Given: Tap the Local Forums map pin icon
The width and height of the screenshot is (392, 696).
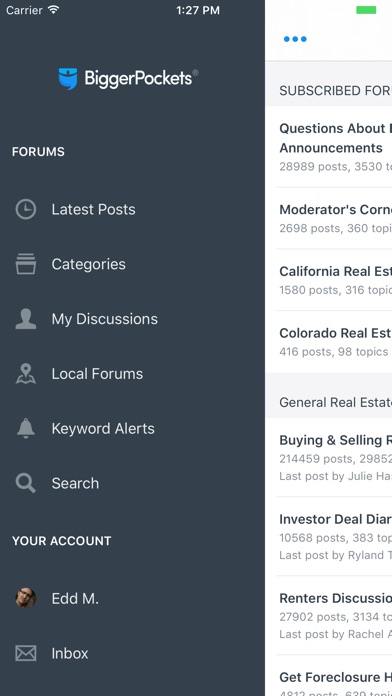Looking at the screenshot, I should (26, 374).
